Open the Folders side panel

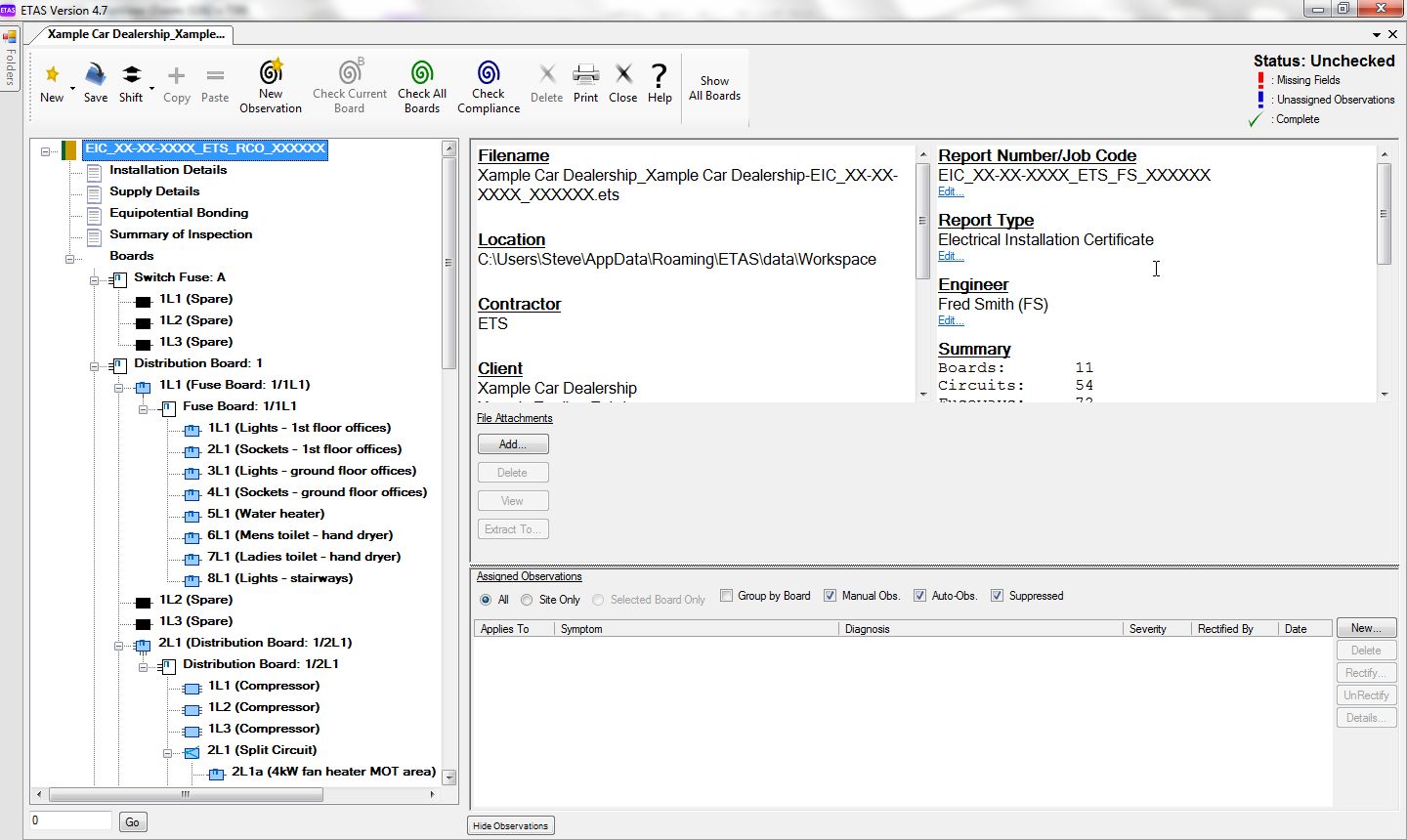point(10,59)
